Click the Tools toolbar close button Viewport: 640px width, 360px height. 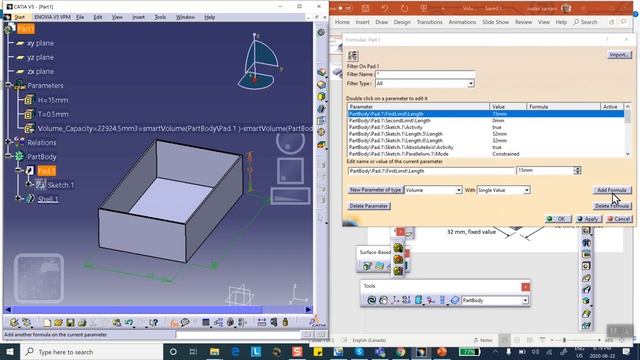526,287
